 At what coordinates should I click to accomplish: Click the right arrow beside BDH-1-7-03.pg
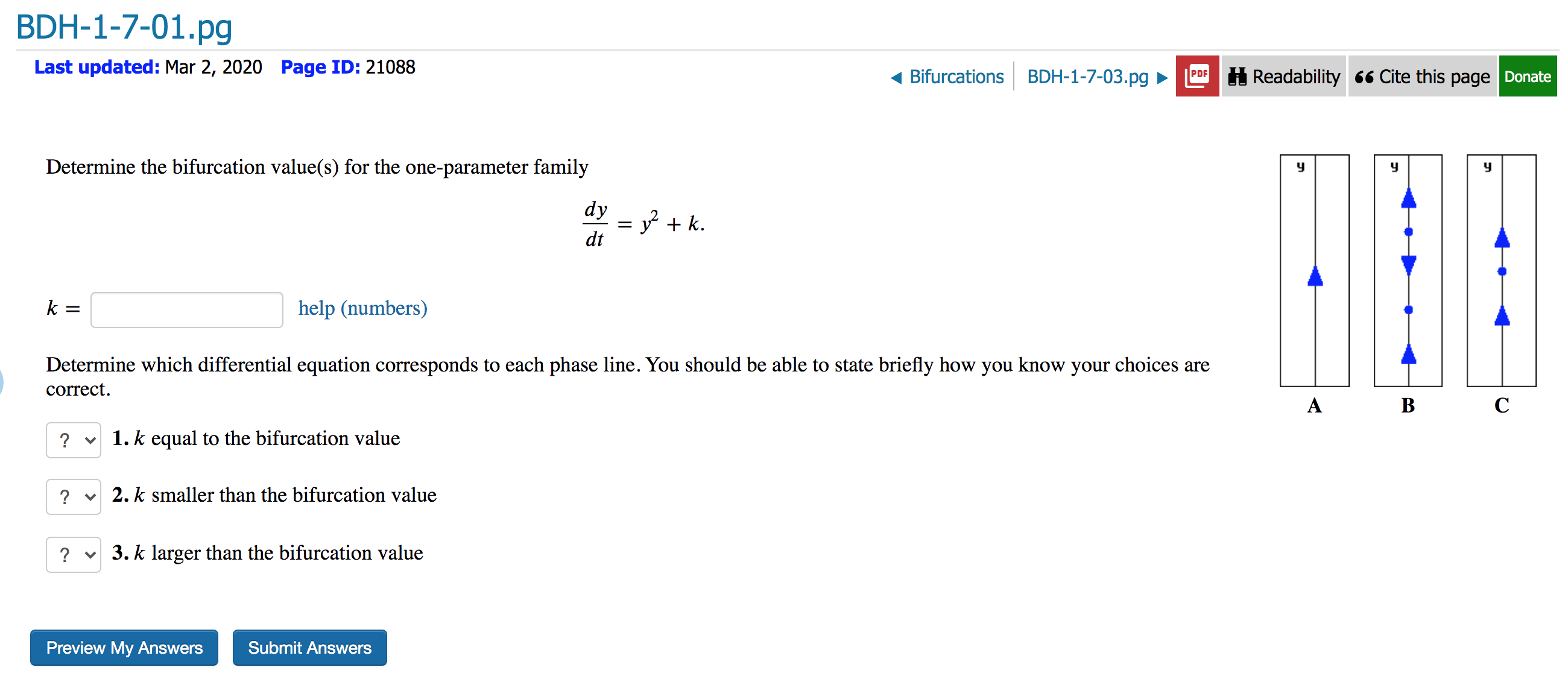point(1162,77)
